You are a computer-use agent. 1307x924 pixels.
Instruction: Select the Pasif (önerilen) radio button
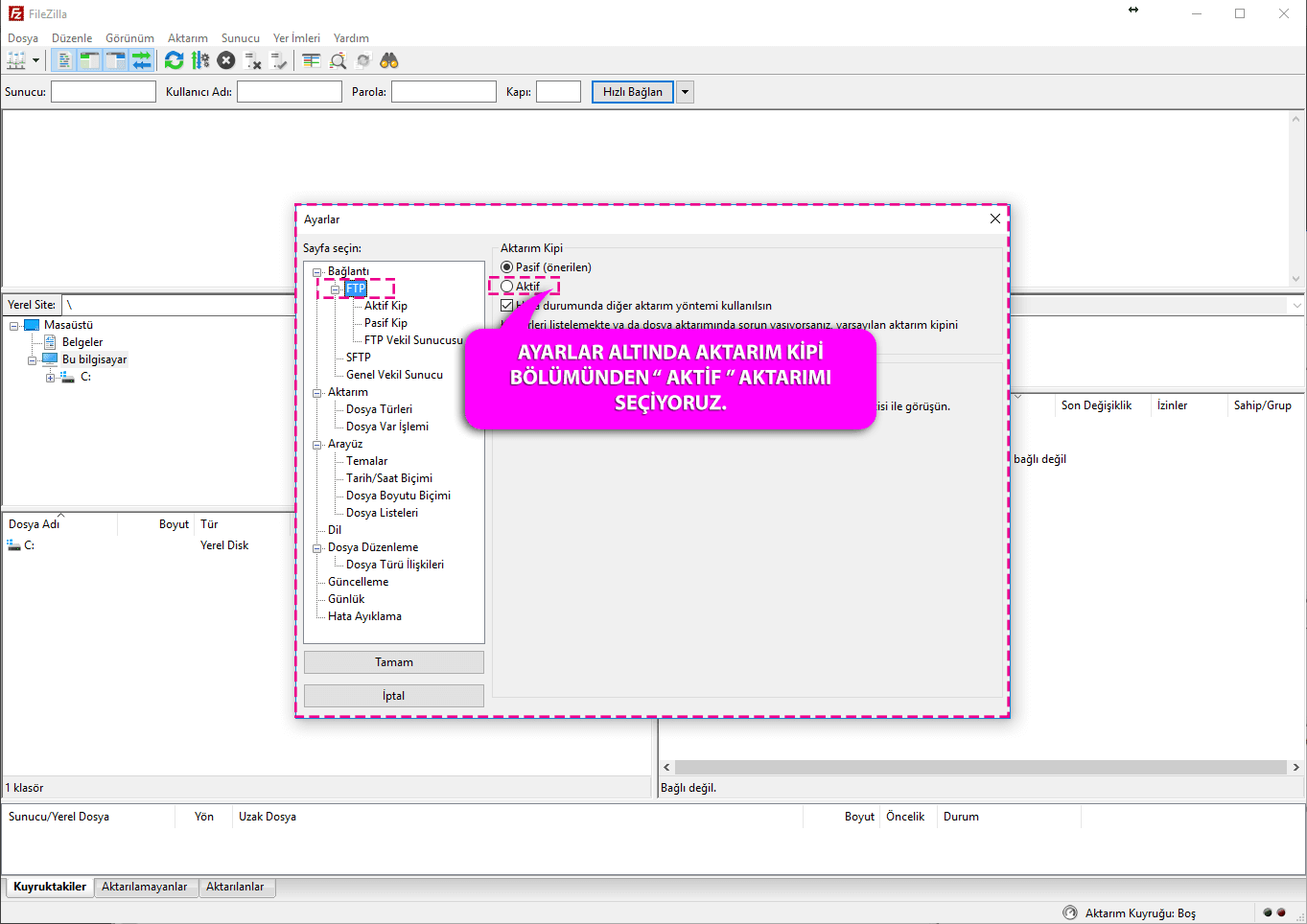507,267
